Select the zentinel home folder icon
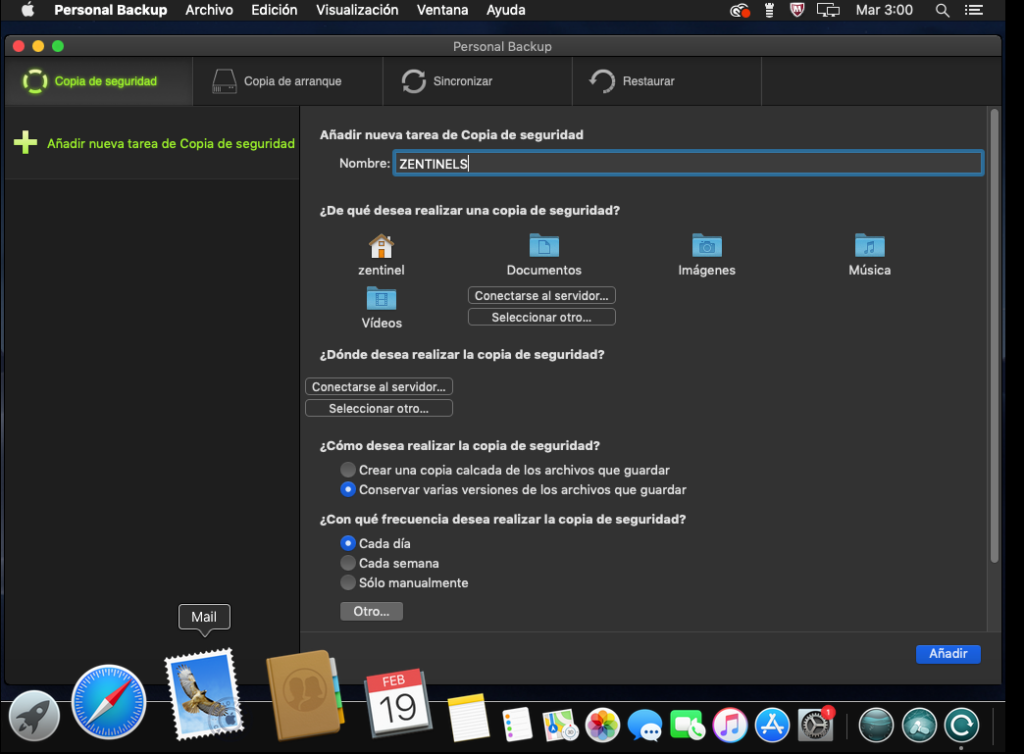This screenshot has width=1024, height=754. click(381, 246)
